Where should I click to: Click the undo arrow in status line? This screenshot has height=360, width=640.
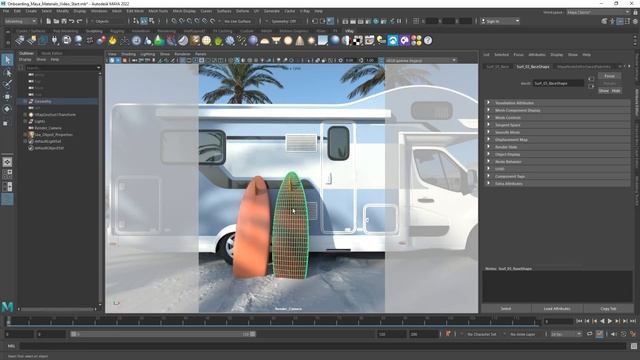pos(72,21)
